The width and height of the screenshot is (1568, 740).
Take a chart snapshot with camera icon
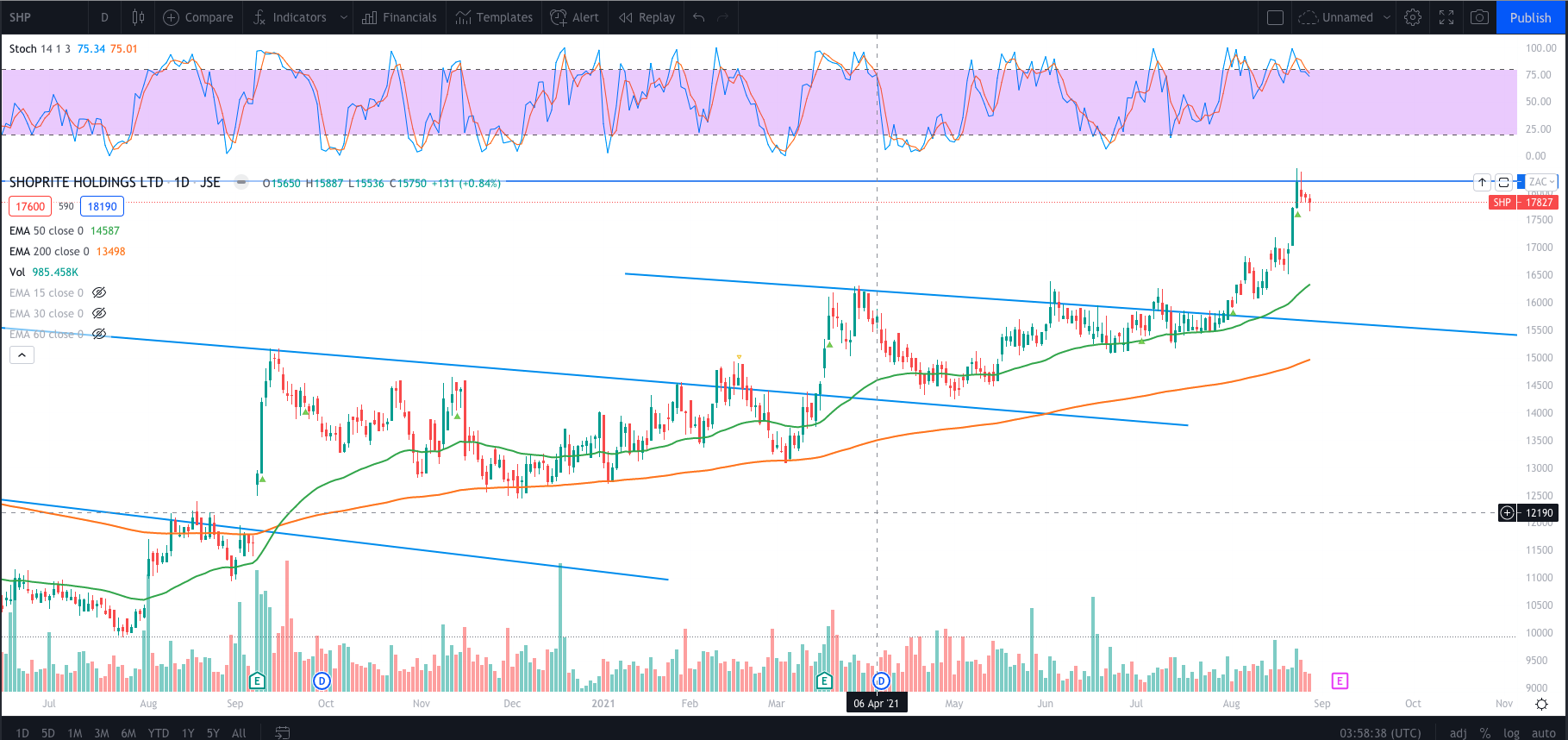pyautogui.click(x=1479, y=17)
